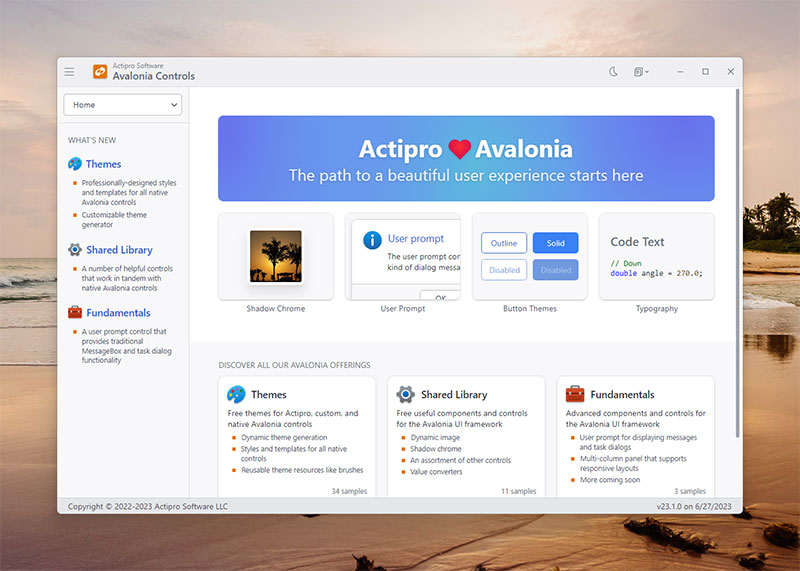
Task: Open the Shared Library offerings card title
Action: pyautogui.click(x=454, y=394)
